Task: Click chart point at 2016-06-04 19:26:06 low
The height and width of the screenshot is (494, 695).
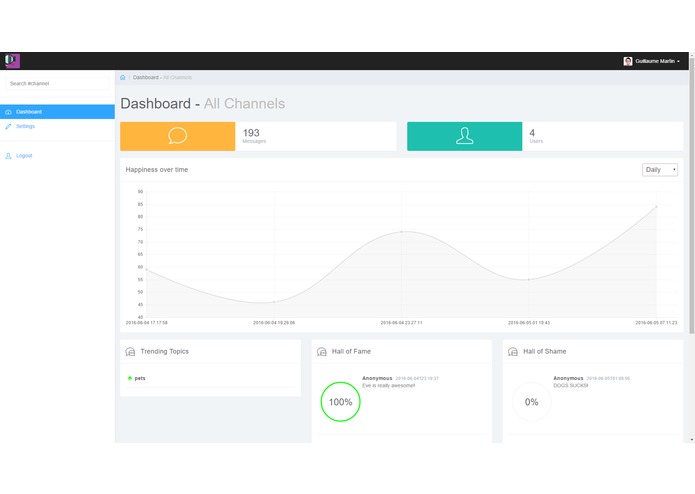Action: 274,302
